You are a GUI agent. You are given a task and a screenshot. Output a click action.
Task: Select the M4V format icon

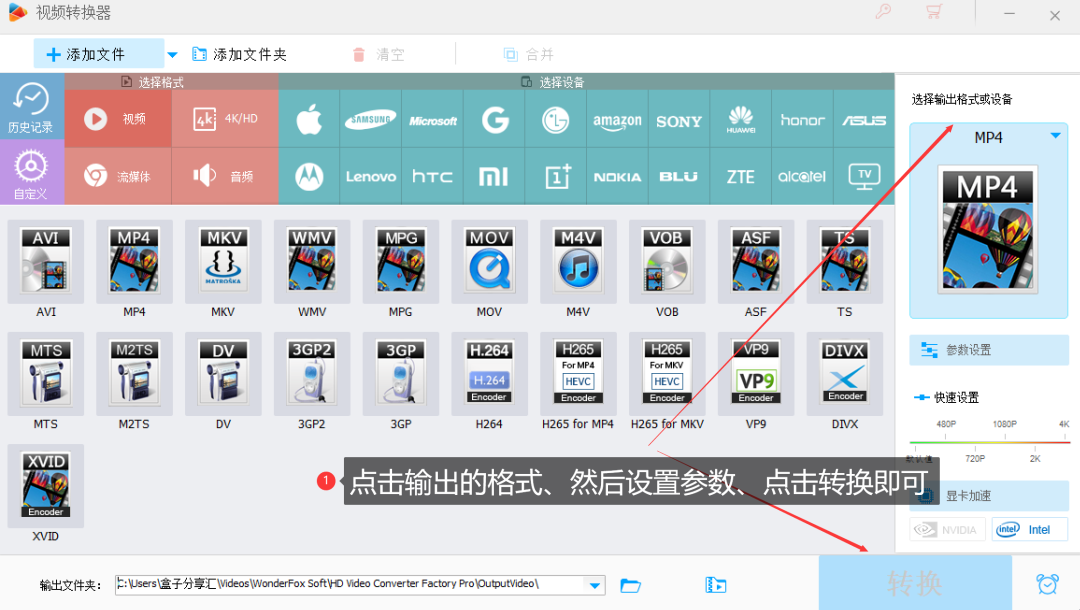[x=579, y=262]
